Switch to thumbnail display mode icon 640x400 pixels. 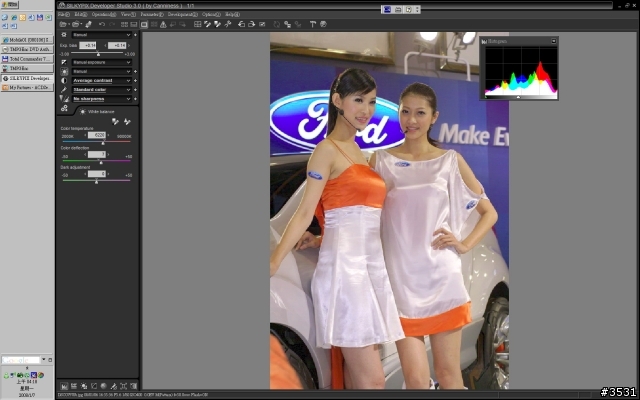[x=124, y=24]
